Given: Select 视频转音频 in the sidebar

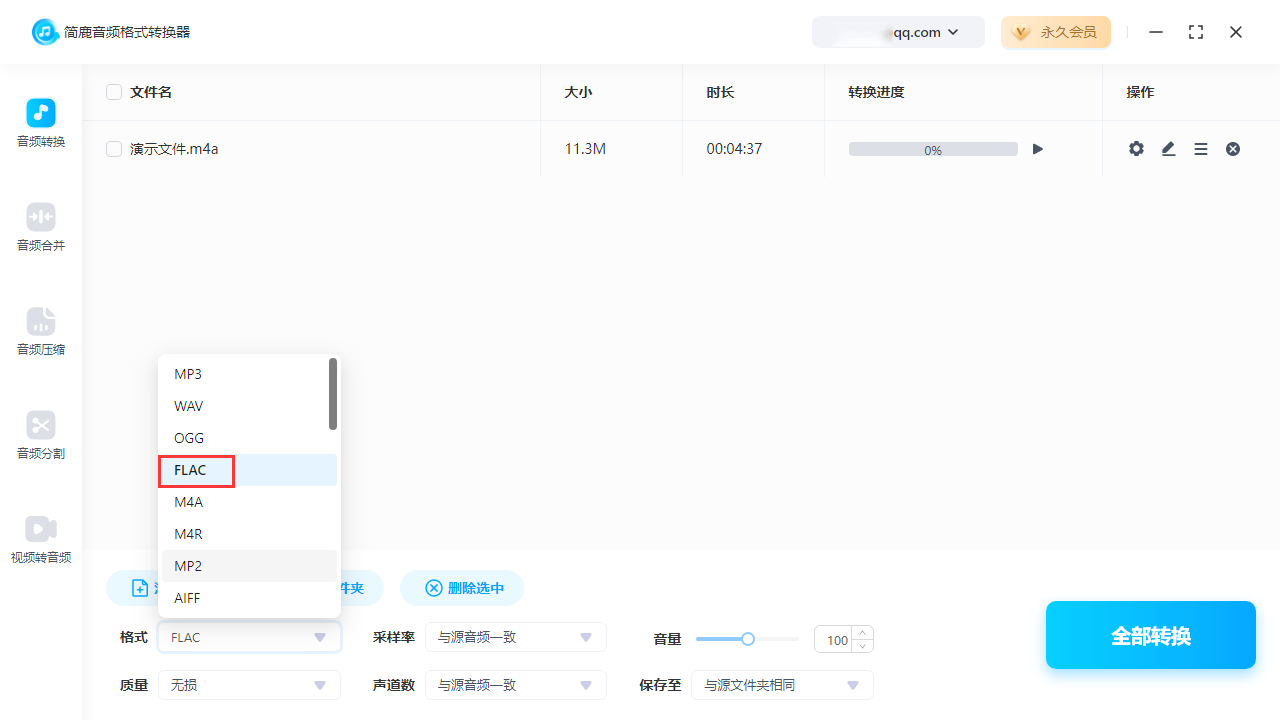Looking at the screenshot, I should (x=40, y=538).
